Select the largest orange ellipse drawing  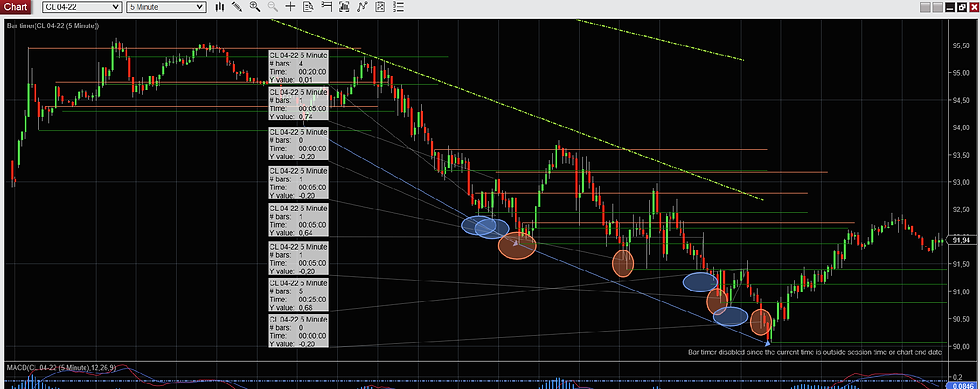(x=517, y=245)
